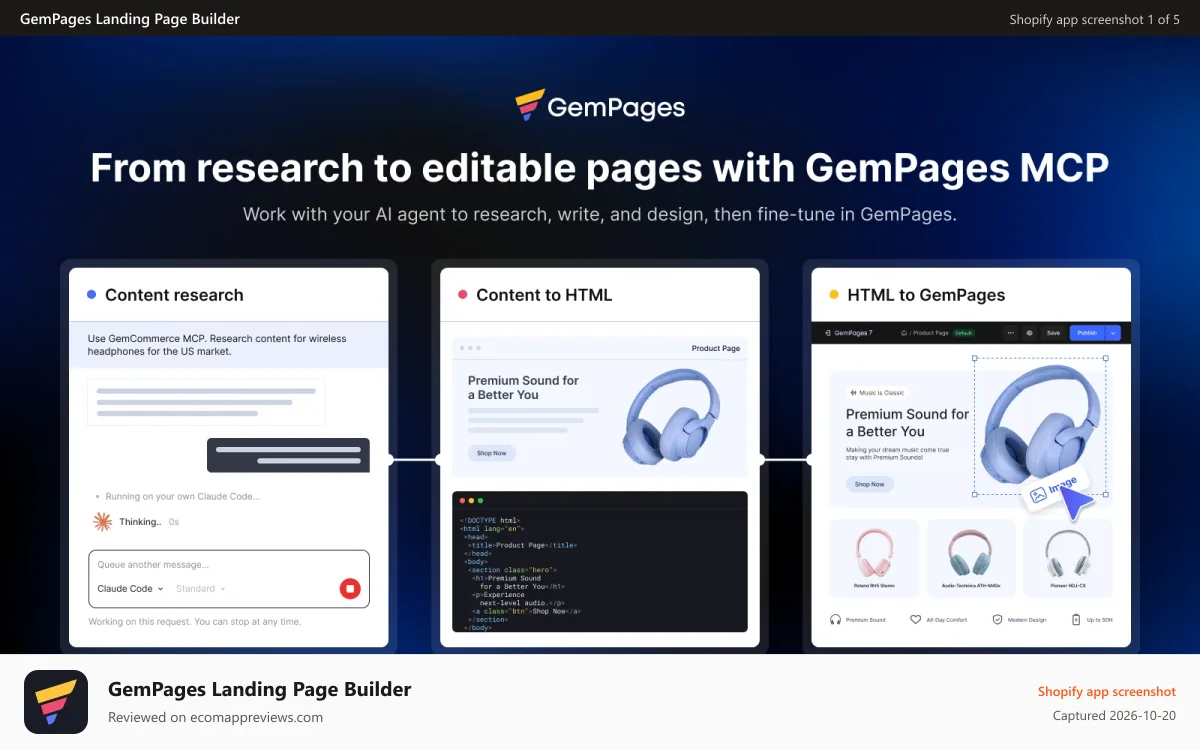Select the Pioneer HDJ-CX headphones card
The image size is (1200, 750).
pos(1068,559)
